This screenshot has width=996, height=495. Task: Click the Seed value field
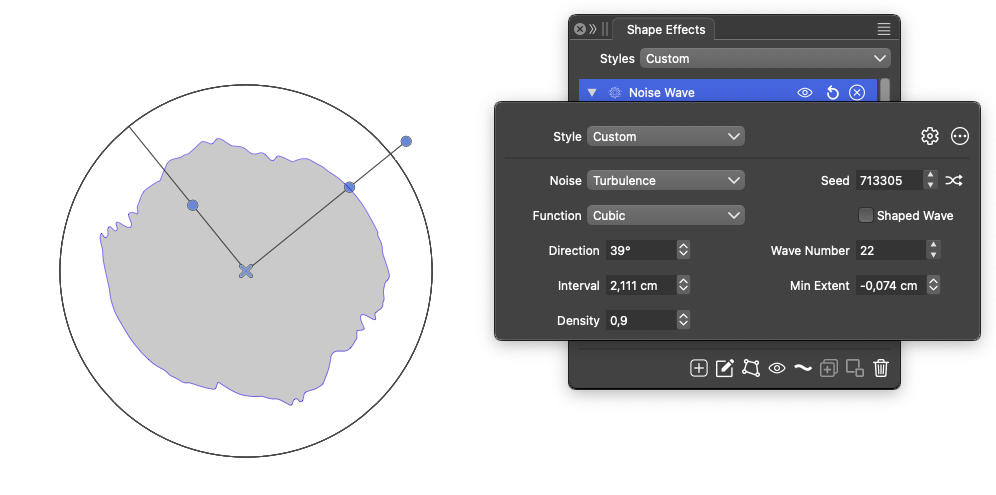tap(889, 180)
